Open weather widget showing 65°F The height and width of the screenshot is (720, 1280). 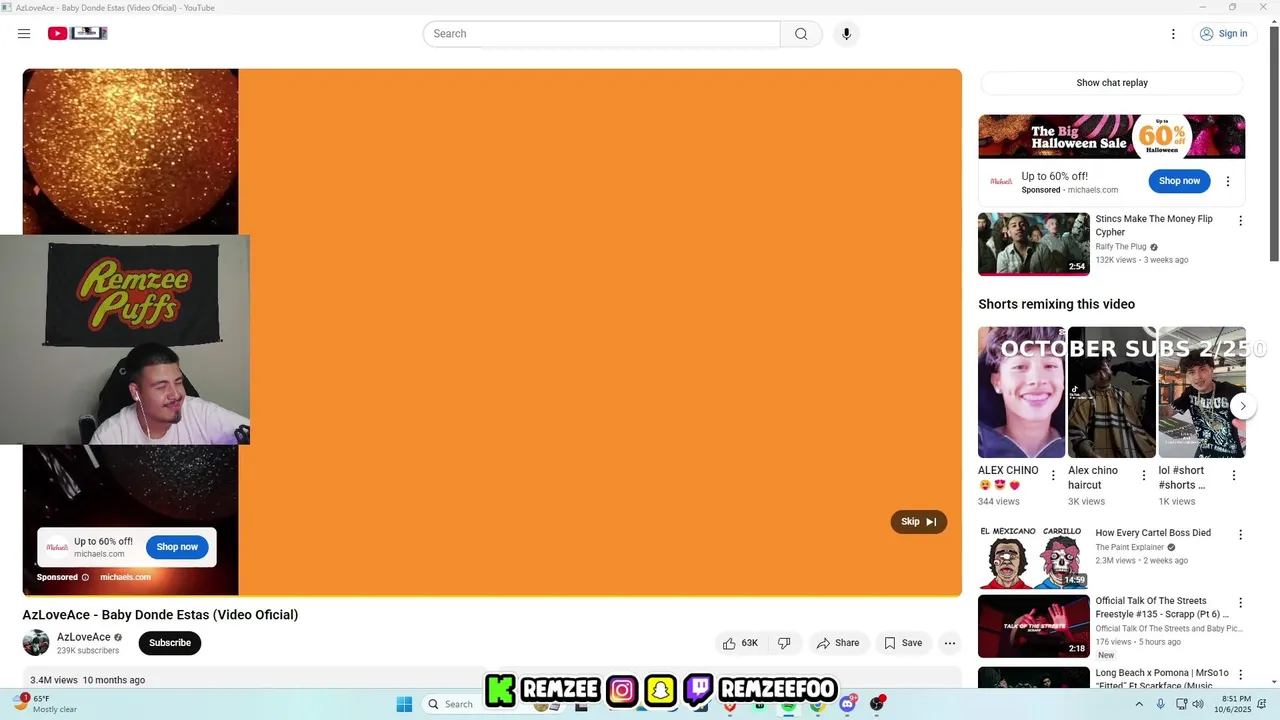pyautogui.click(x=45, y=704)
